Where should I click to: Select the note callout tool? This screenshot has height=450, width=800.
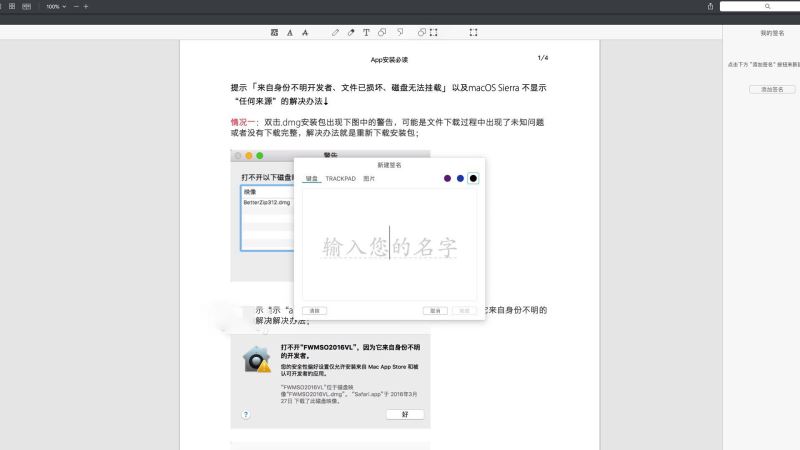click(401, 32)
